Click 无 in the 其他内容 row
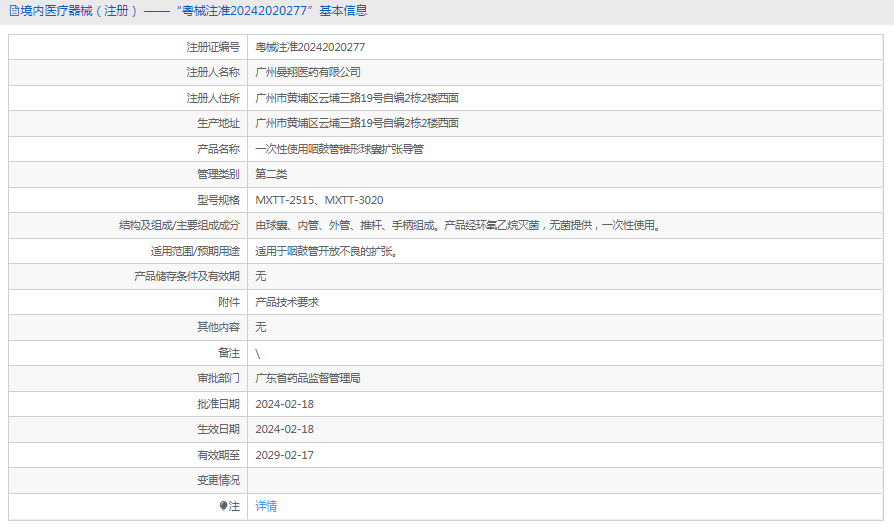Screen dimensions: 894x527 [x=261, y=327]
